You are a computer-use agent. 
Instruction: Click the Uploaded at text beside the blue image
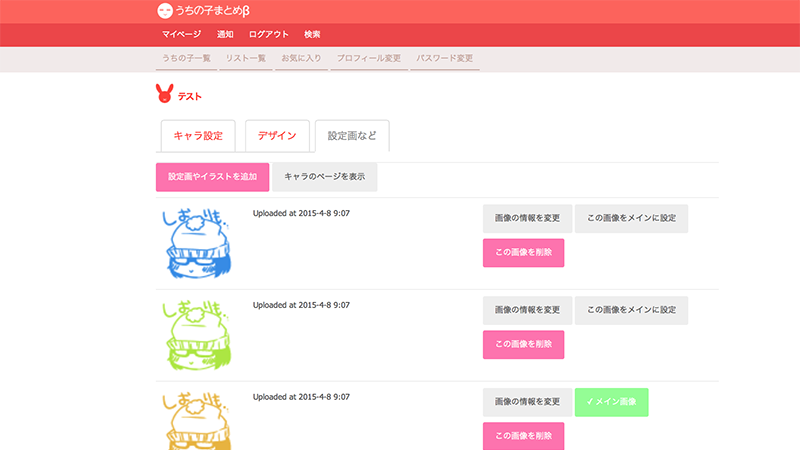point(301,213)
